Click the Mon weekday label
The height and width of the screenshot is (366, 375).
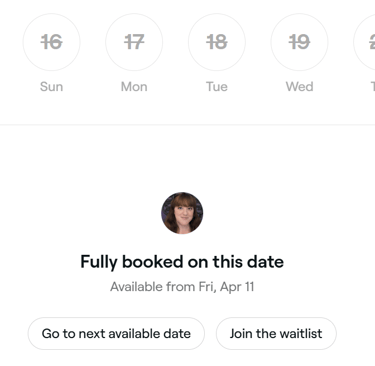134,87
